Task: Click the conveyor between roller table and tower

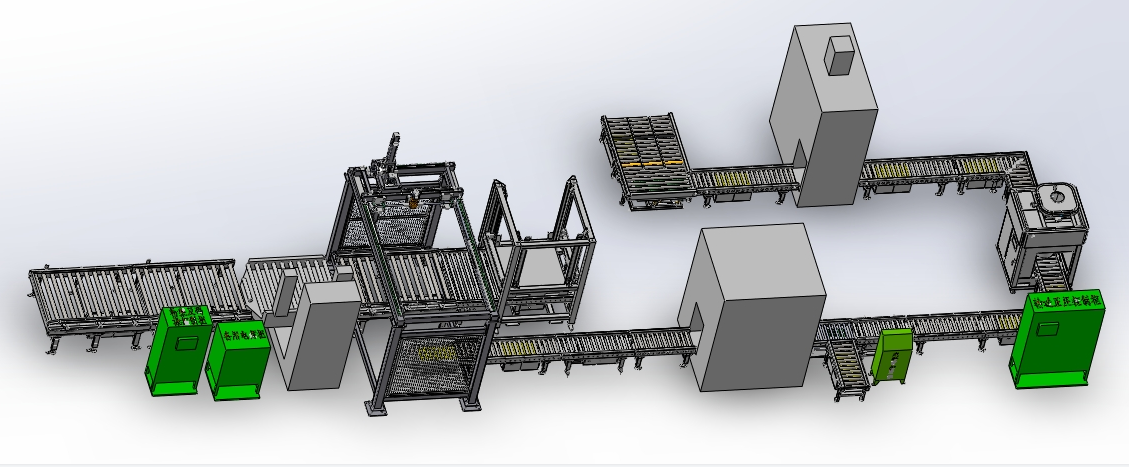Action: [x=740, y=179]
